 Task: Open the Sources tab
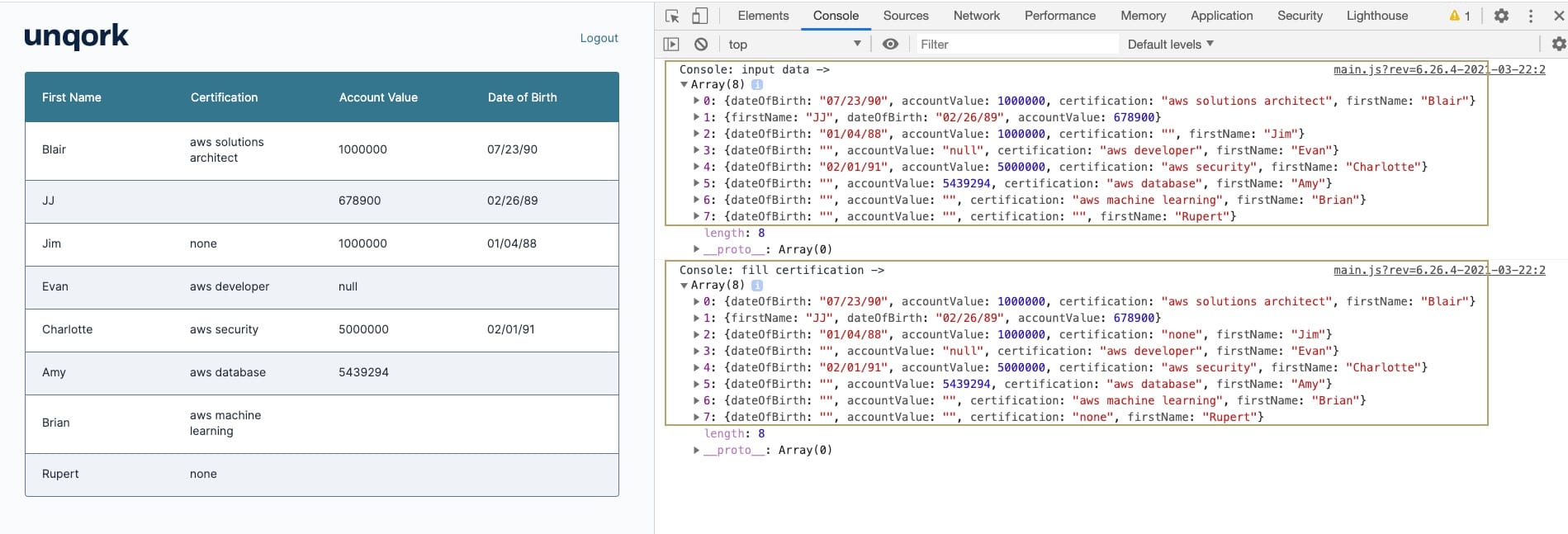click(906, 16)
